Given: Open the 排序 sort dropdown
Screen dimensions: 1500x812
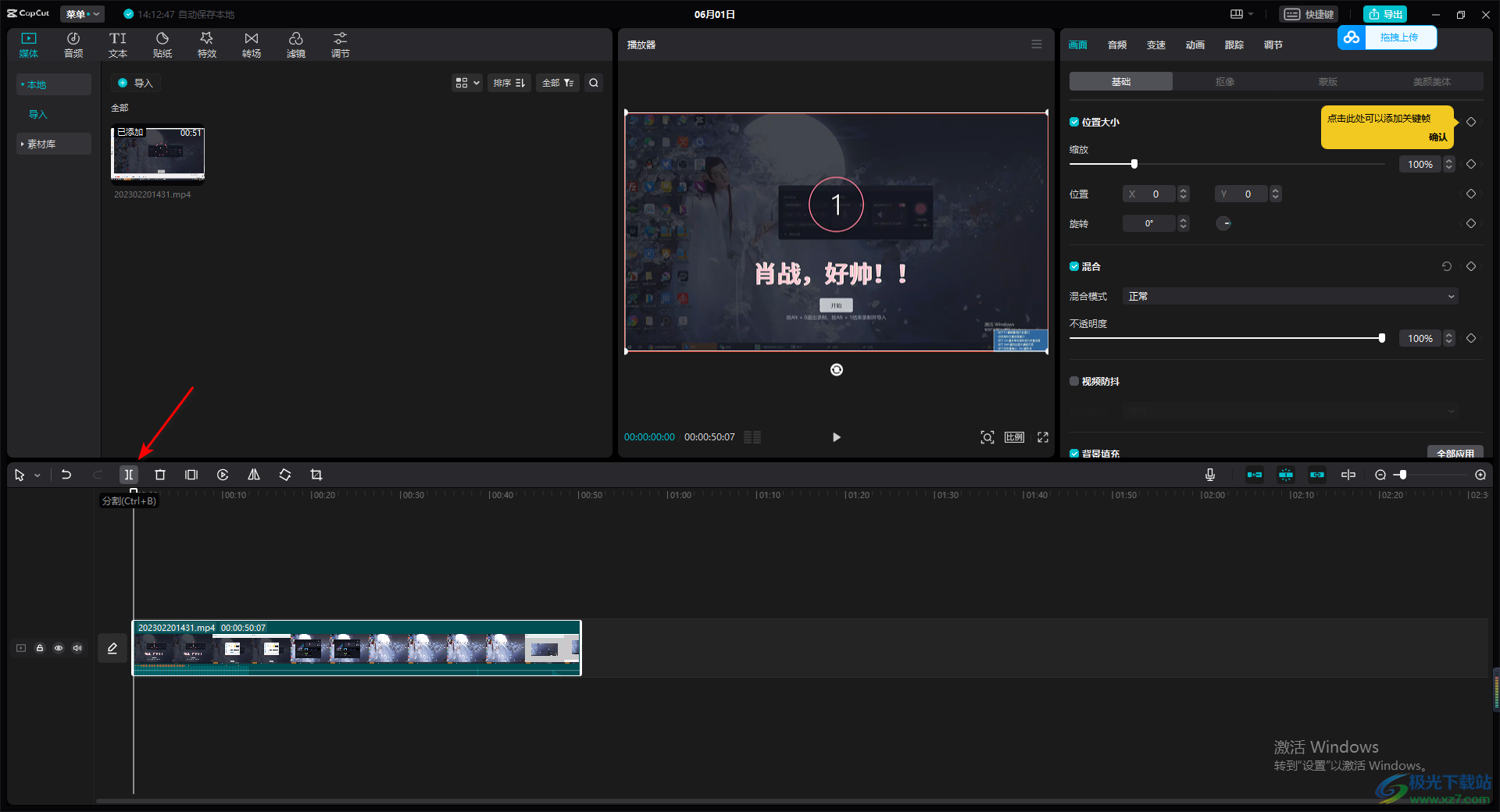Looking at the screenshot, I should (509, 83).
